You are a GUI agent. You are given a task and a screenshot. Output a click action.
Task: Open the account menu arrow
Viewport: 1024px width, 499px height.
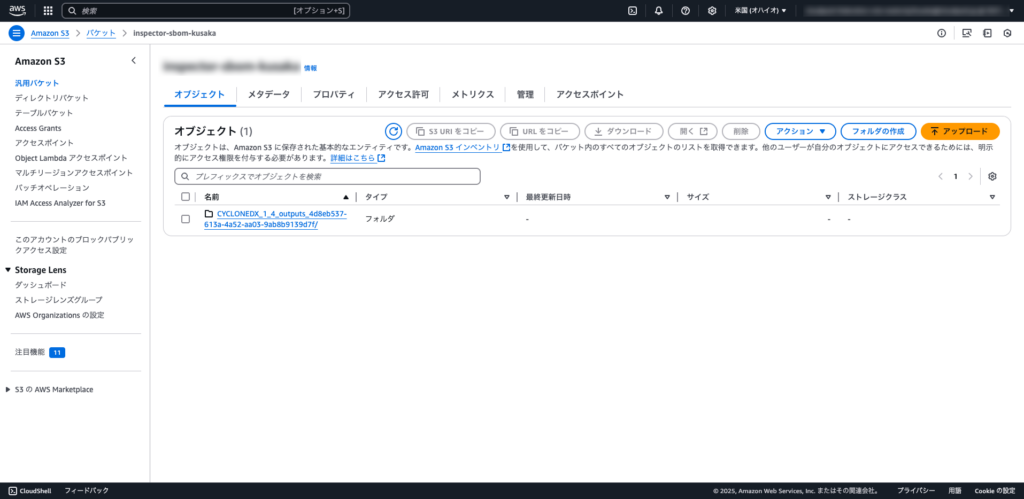pos(1011,10)
